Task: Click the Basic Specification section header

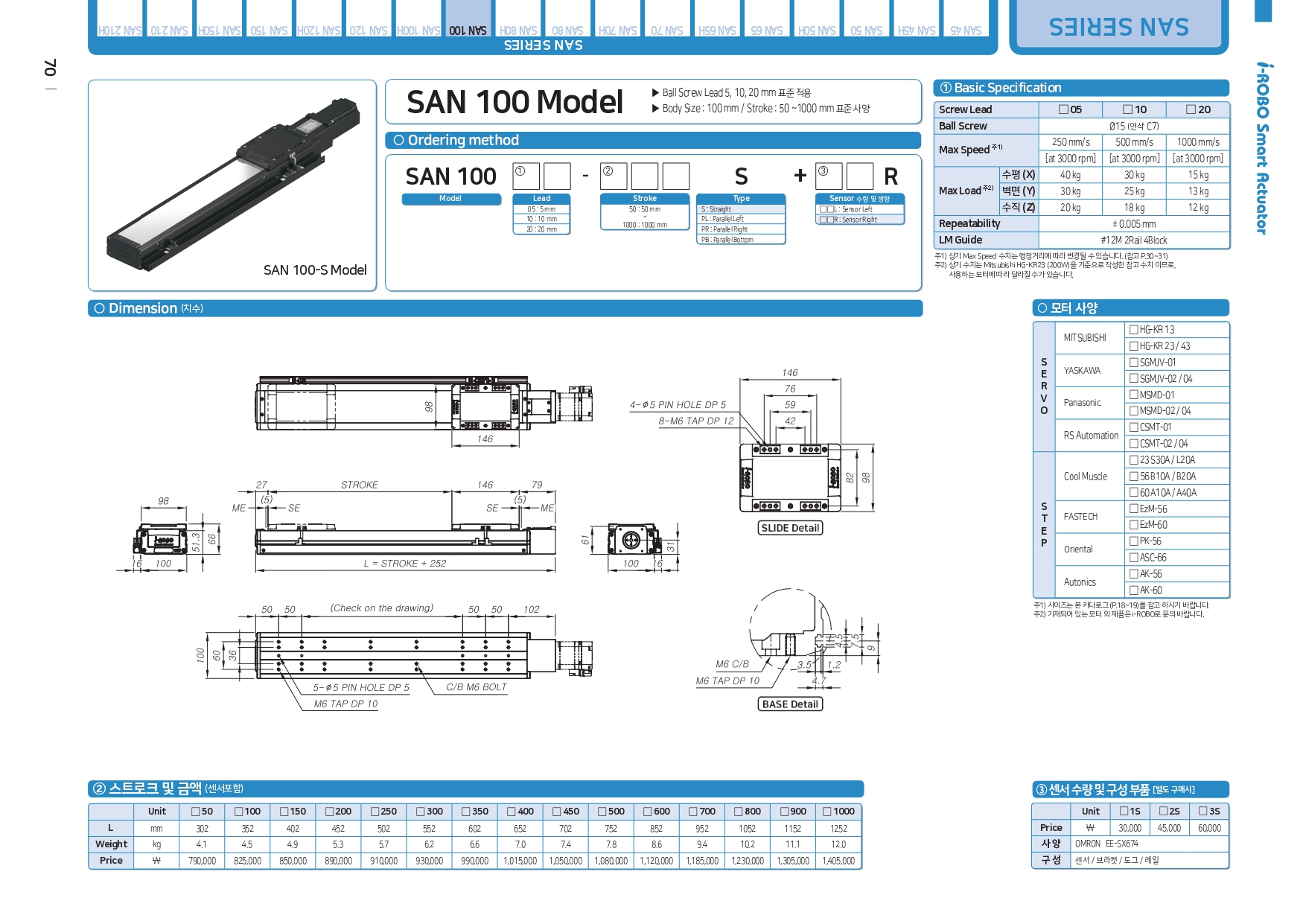Action: click(x=1081, y=88)
